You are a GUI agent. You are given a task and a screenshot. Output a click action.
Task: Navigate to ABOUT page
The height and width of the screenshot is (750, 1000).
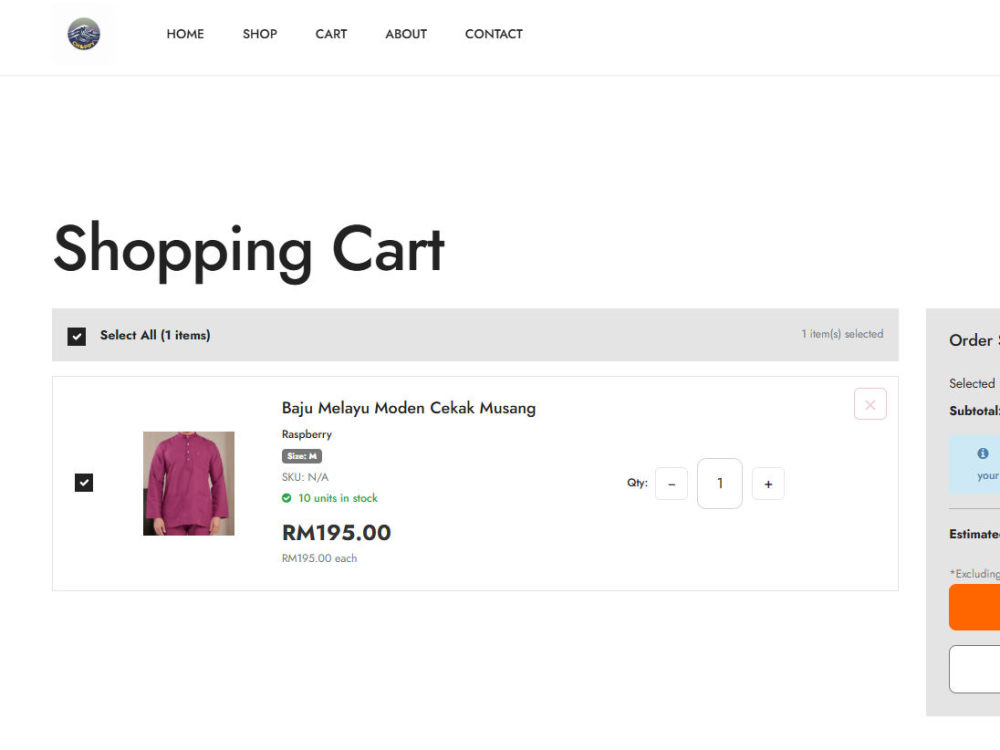pyautogui.click(x=406, y=34)
